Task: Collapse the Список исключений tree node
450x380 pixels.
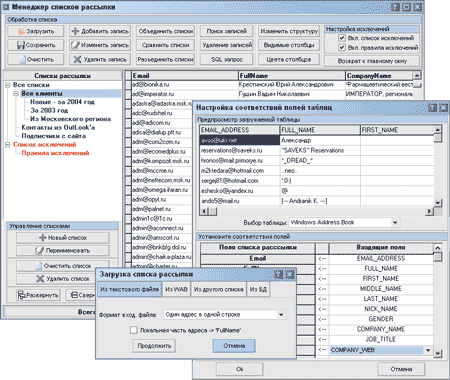Action: (x=8, y=145)
